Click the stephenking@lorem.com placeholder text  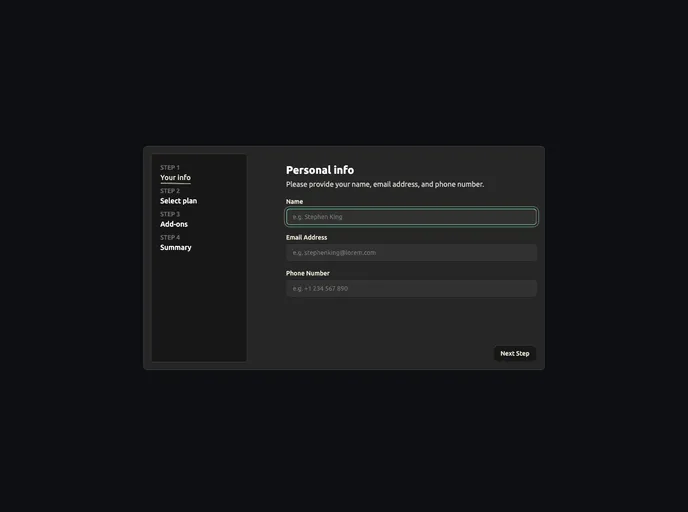point(334,253)
